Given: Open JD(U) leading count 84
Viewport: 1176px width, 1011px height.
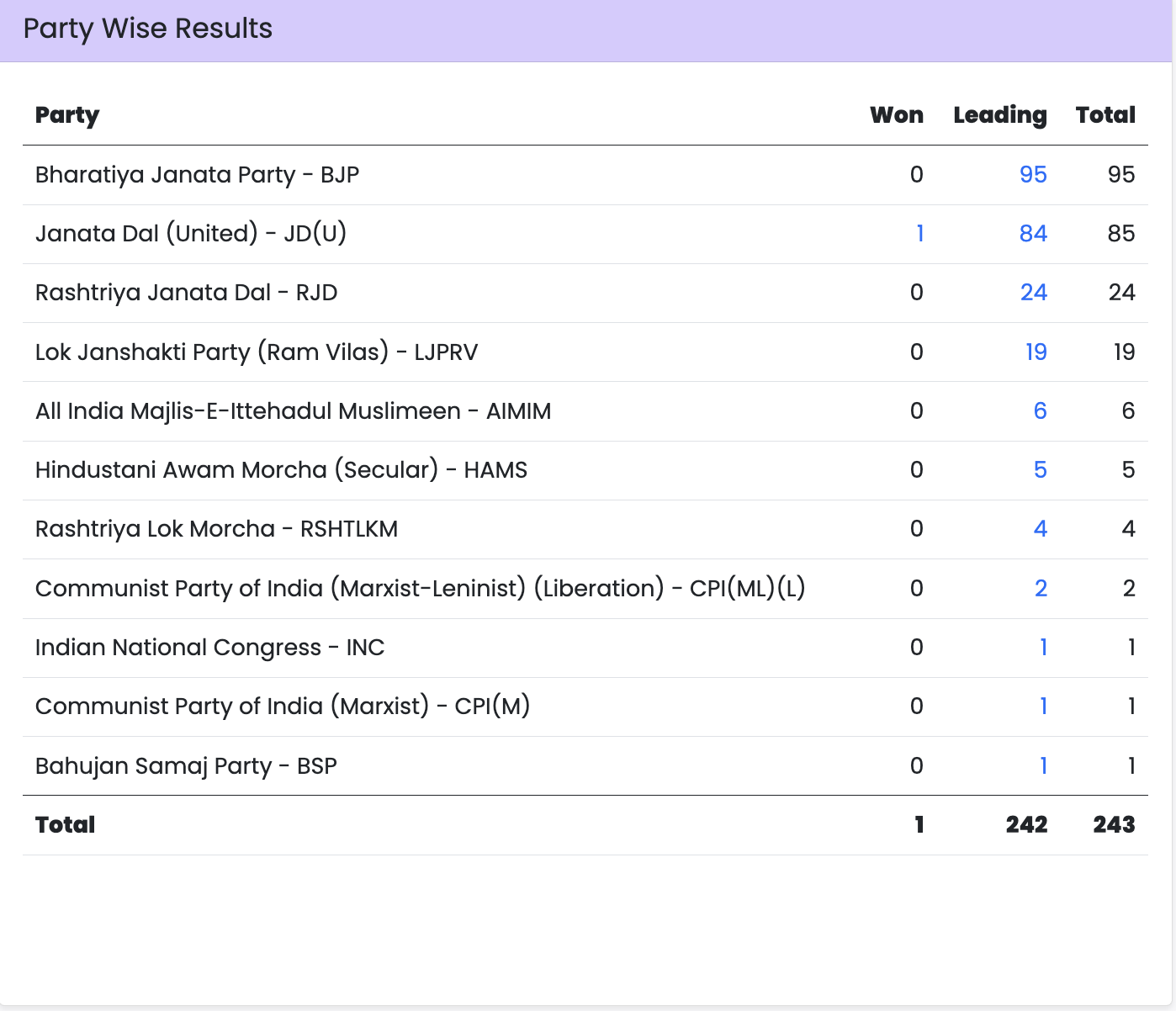Looking at the screenshot, I should [1032, 233].
